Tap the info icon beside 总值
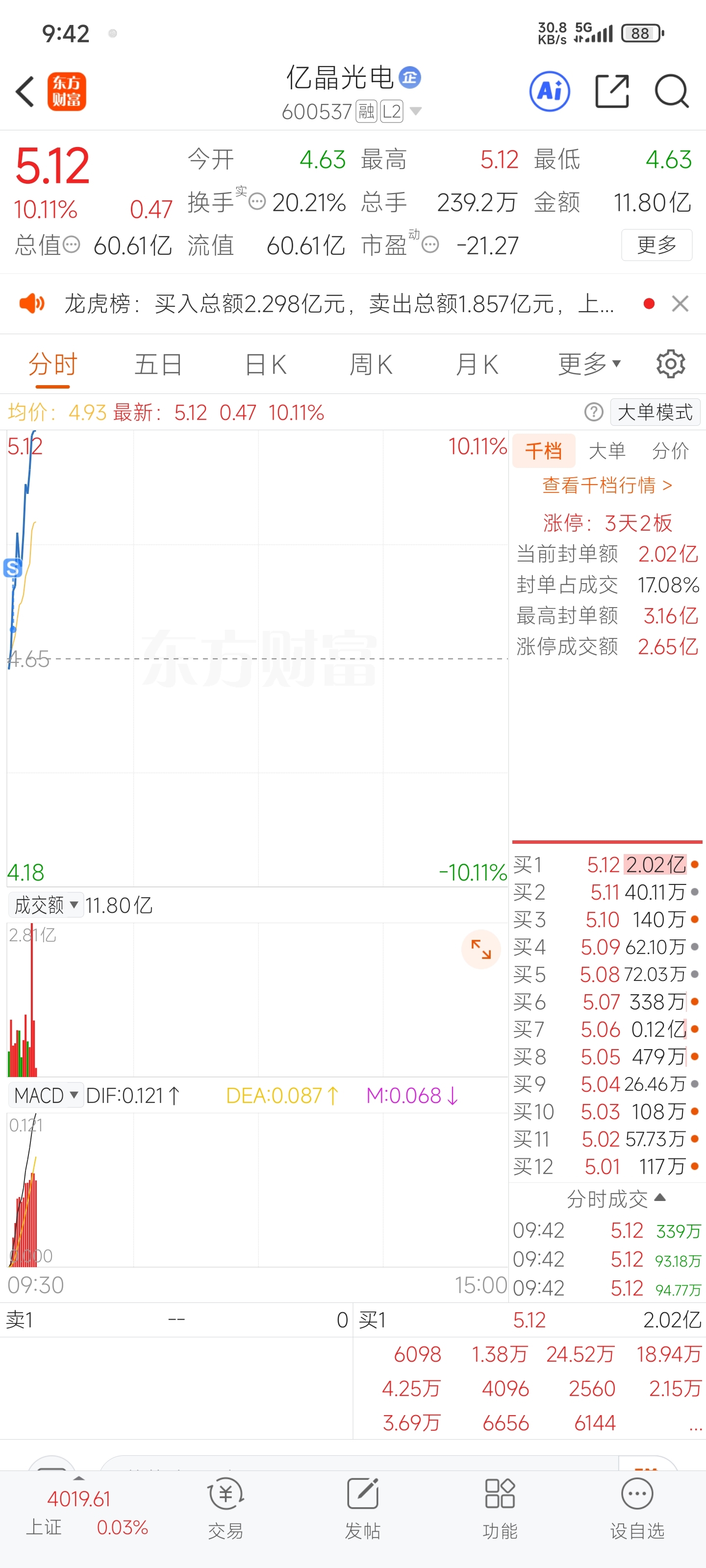The image size is (706, 1568). (71, 245)
